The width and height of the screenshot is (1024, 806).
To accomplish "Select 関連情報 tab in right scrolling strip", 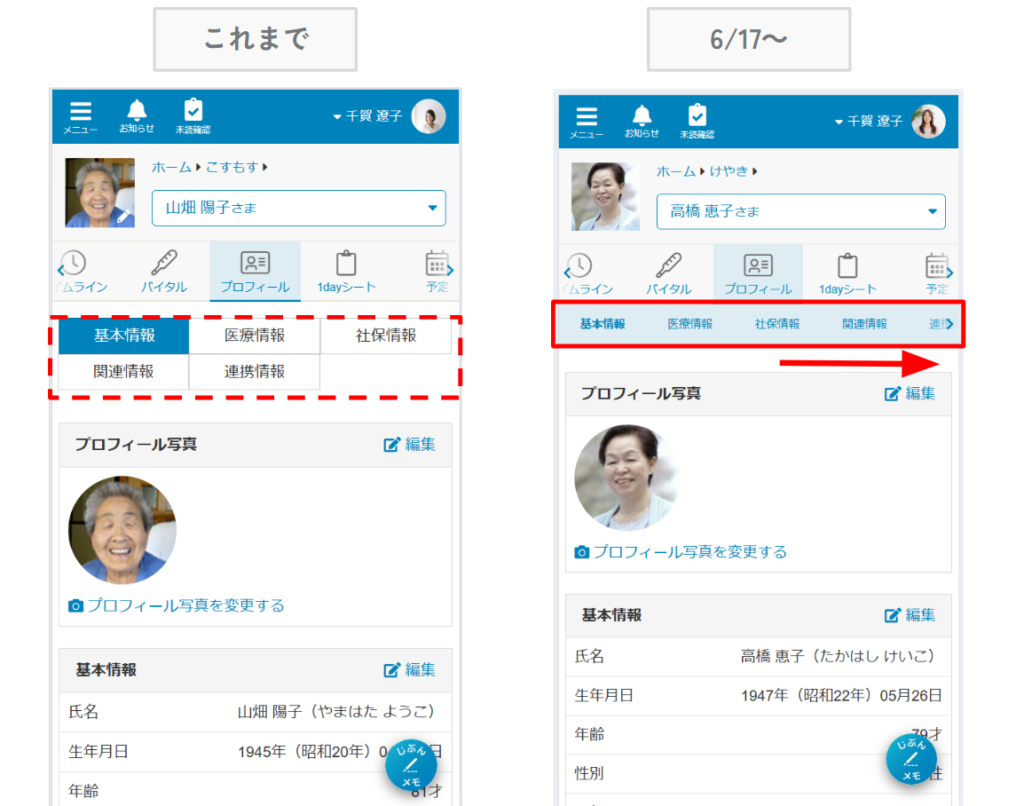I will point(865,324).
